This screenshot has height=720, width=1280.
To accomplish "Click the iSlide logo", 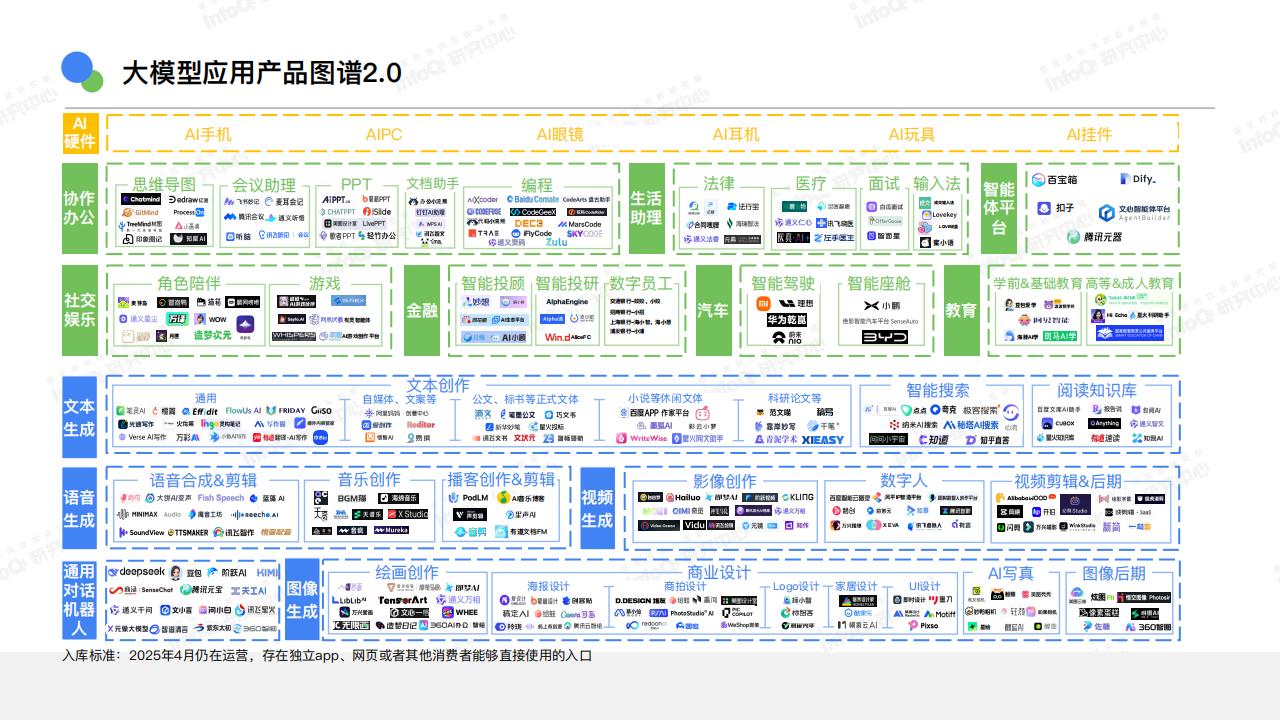I will [x=377, y=212].
